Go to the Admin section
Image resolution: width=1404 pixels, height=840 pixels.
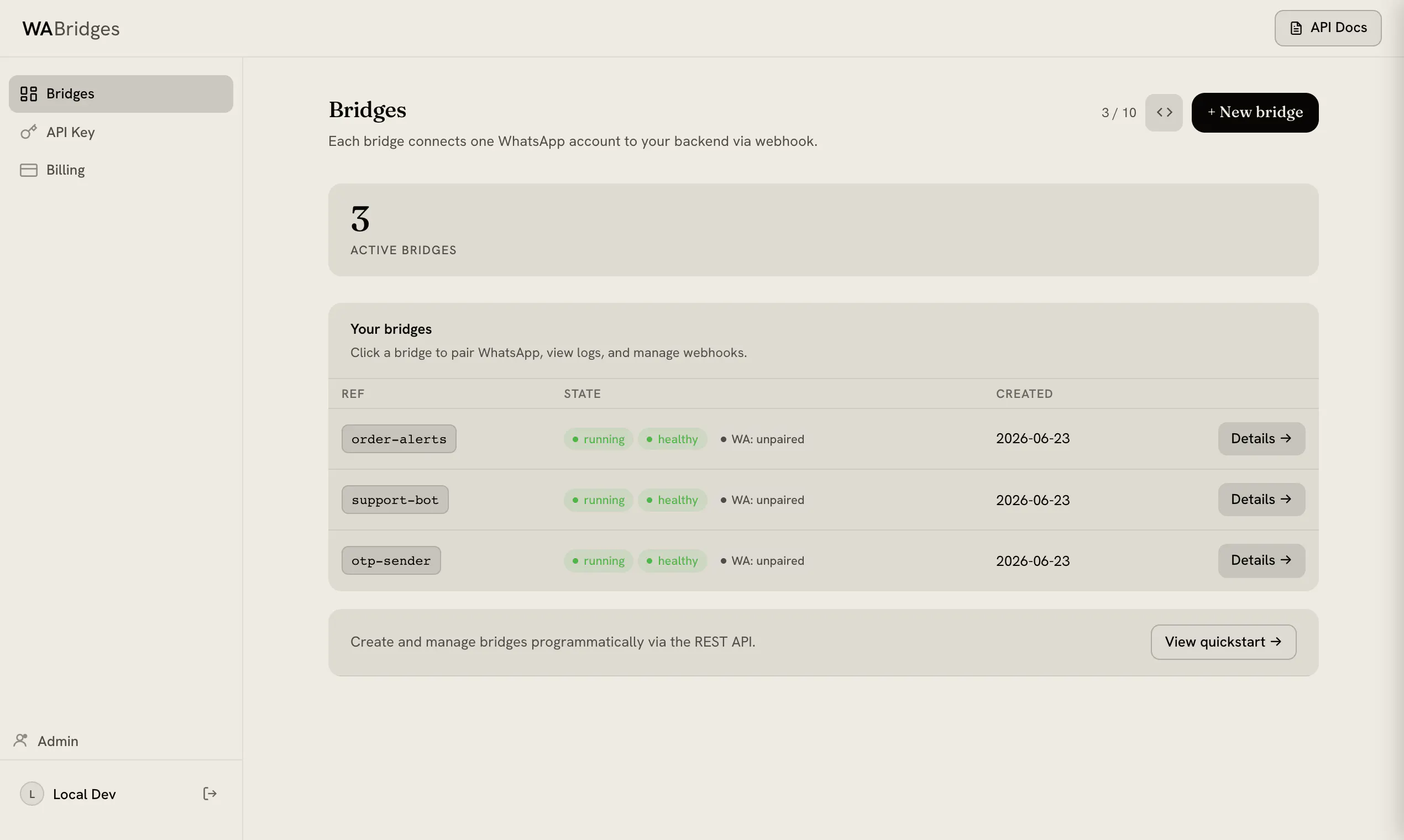click(46, 741)
